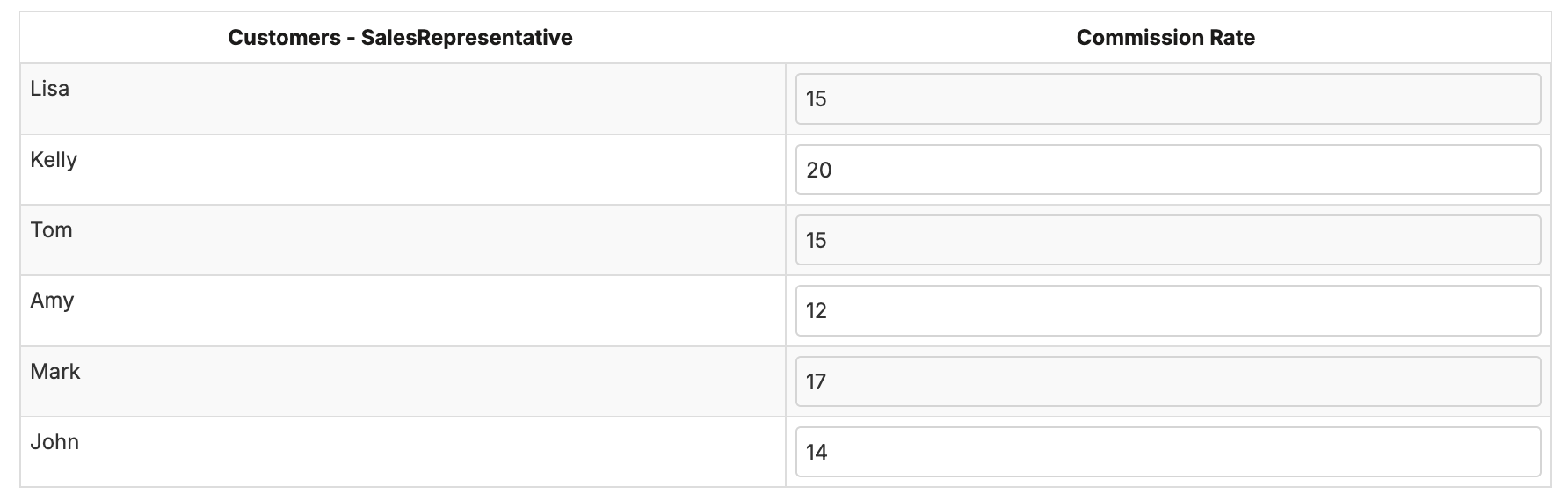The image size is (1568, 501).
Task: Click the Kelly name cell
Action: coord(54,160)
